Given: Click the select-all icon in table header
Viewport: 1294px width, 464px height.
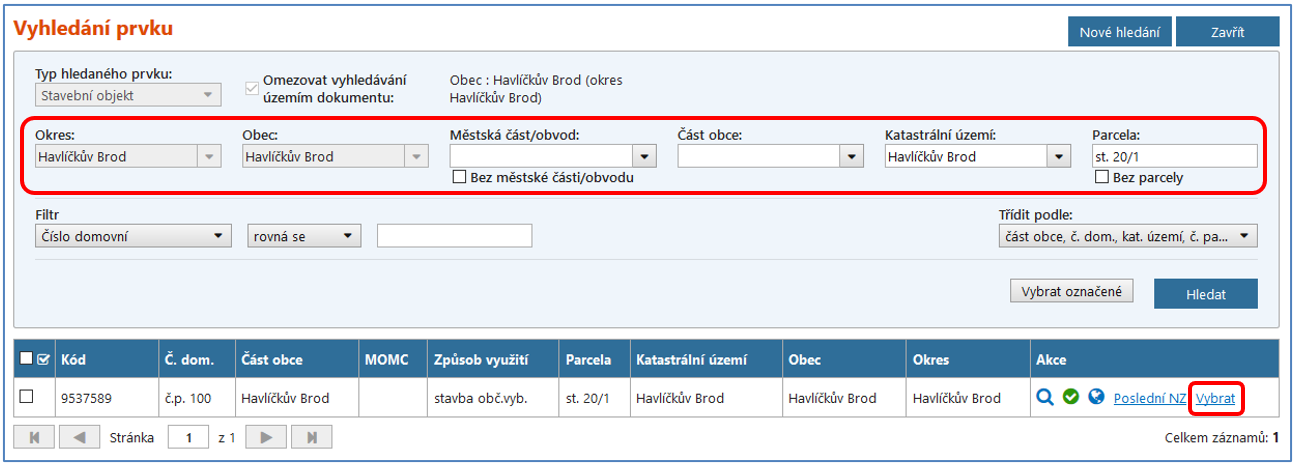Looking at the screenshot, I should tap(42, 360).
